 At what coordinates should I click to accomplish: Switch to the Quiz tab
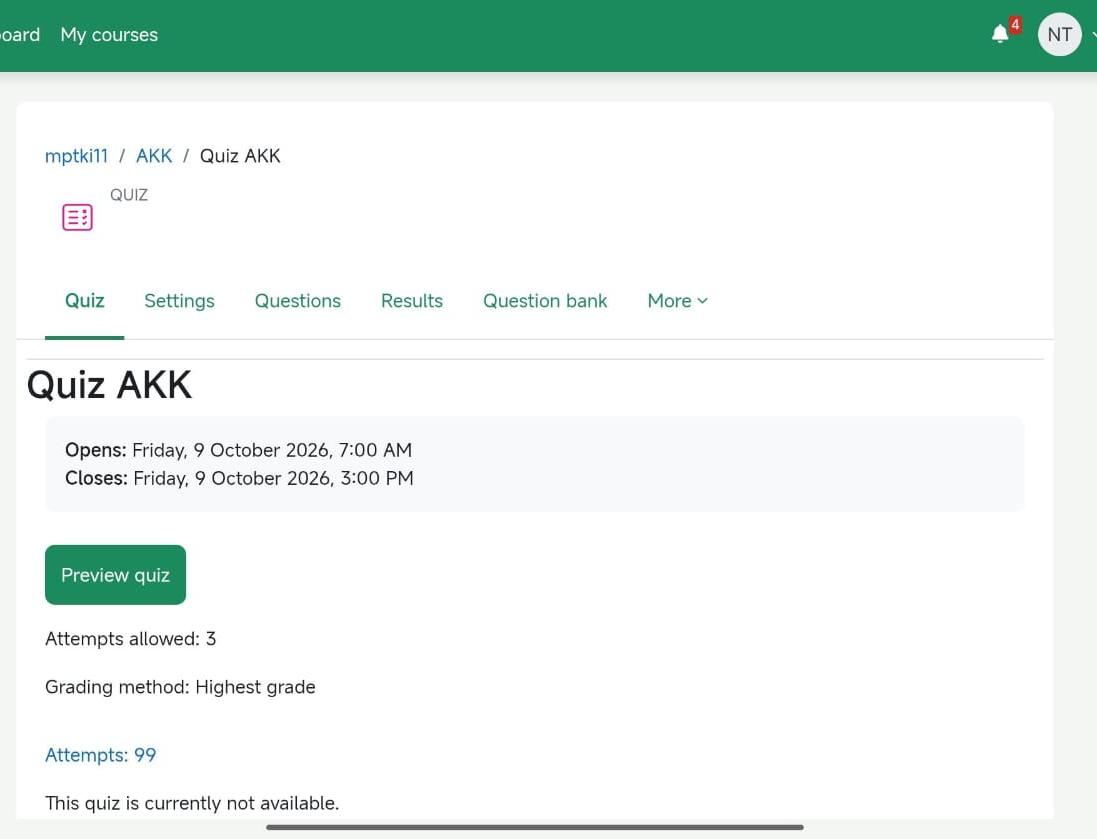[85, 301]
